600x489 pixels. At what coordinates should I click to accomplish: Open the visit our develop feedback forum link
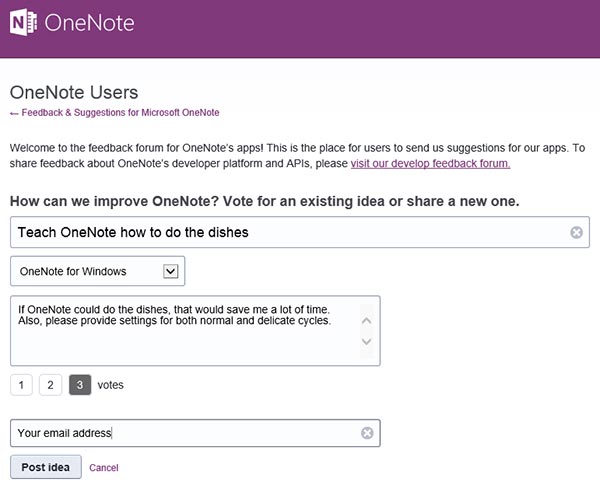pos(430,164)
